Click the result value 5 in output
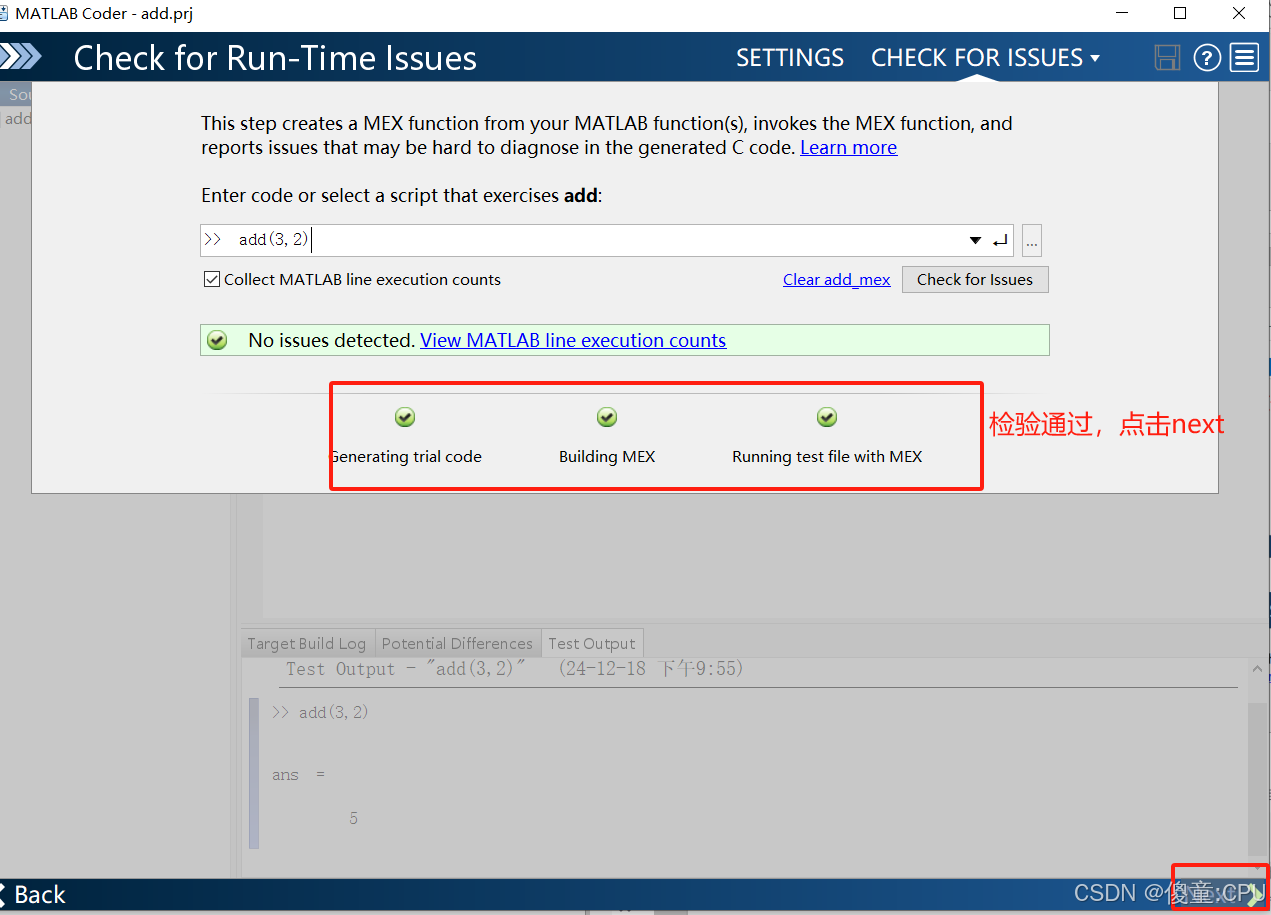The width and height of the screenshot is (1271, 915). [x=354, y=819]
